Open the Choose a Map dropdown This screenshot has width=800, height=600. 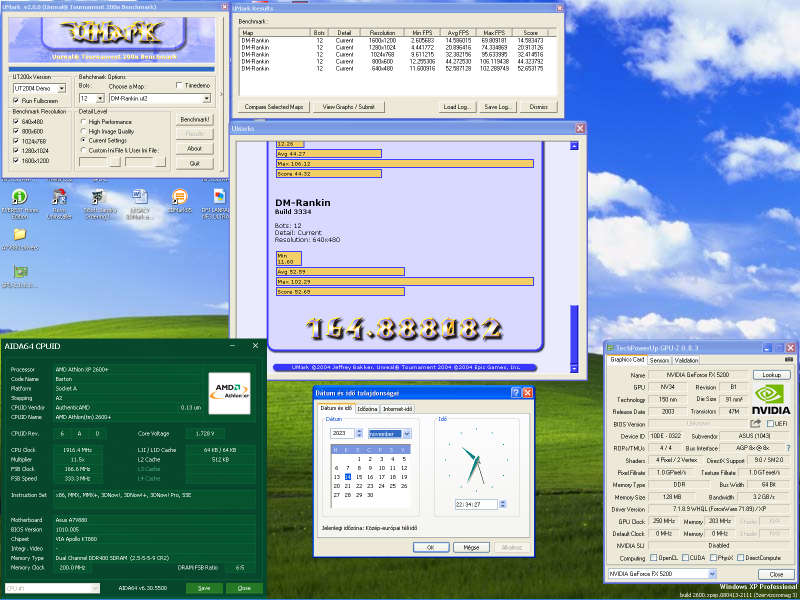click(207, 98)
